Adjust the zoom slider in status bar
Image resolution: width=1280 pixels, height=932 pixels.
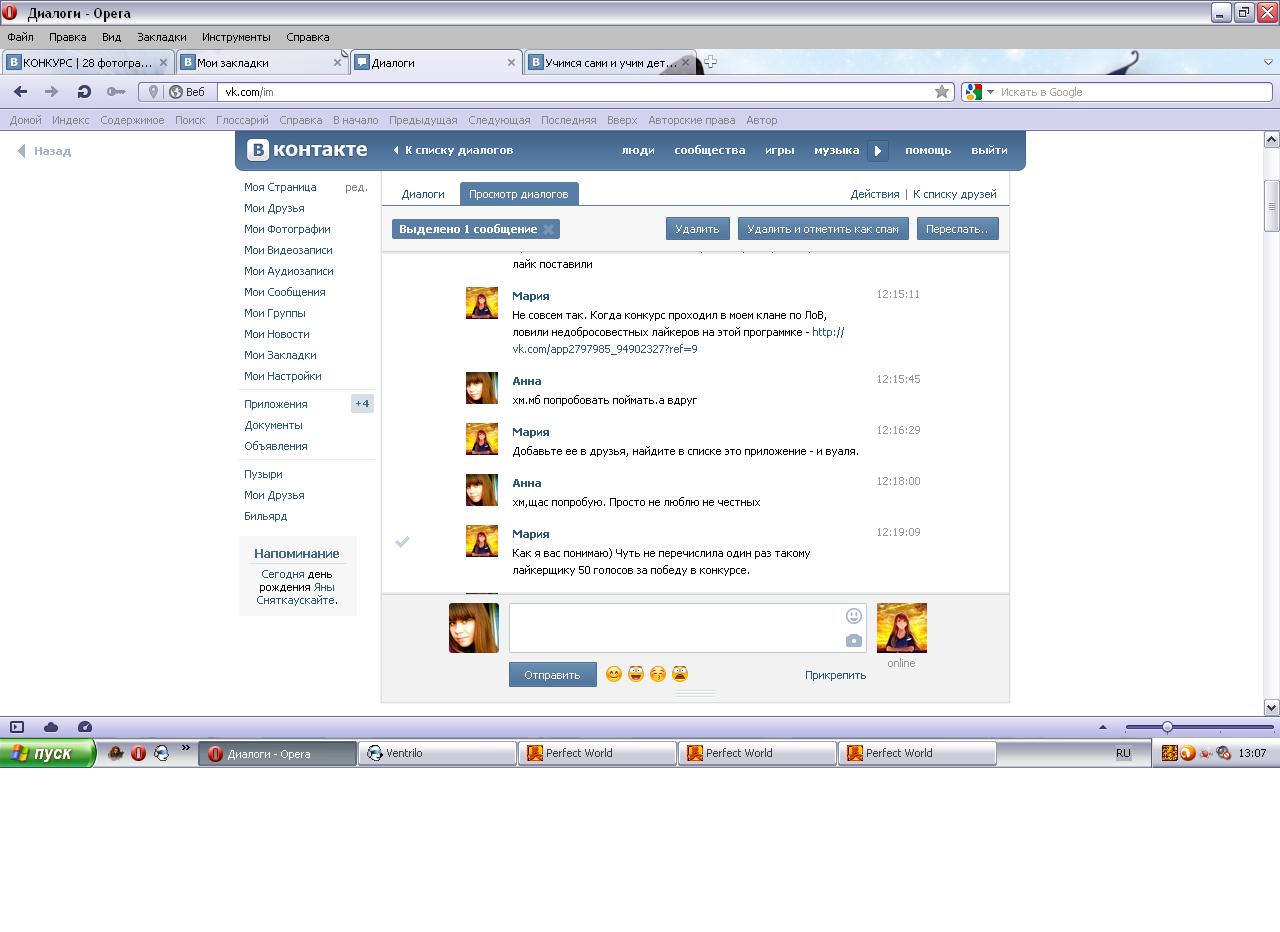coord(1166,727)
